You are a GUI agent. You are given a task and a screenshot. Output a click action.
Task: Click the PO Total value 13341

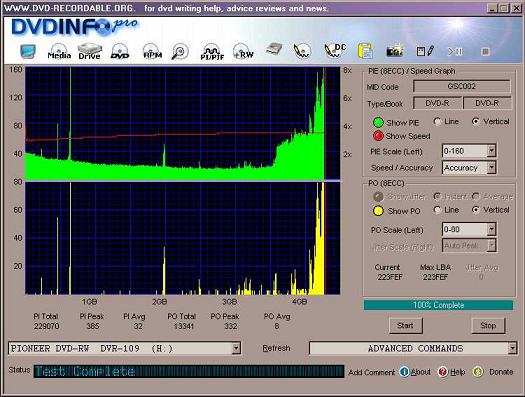click(x=184, y=326)
